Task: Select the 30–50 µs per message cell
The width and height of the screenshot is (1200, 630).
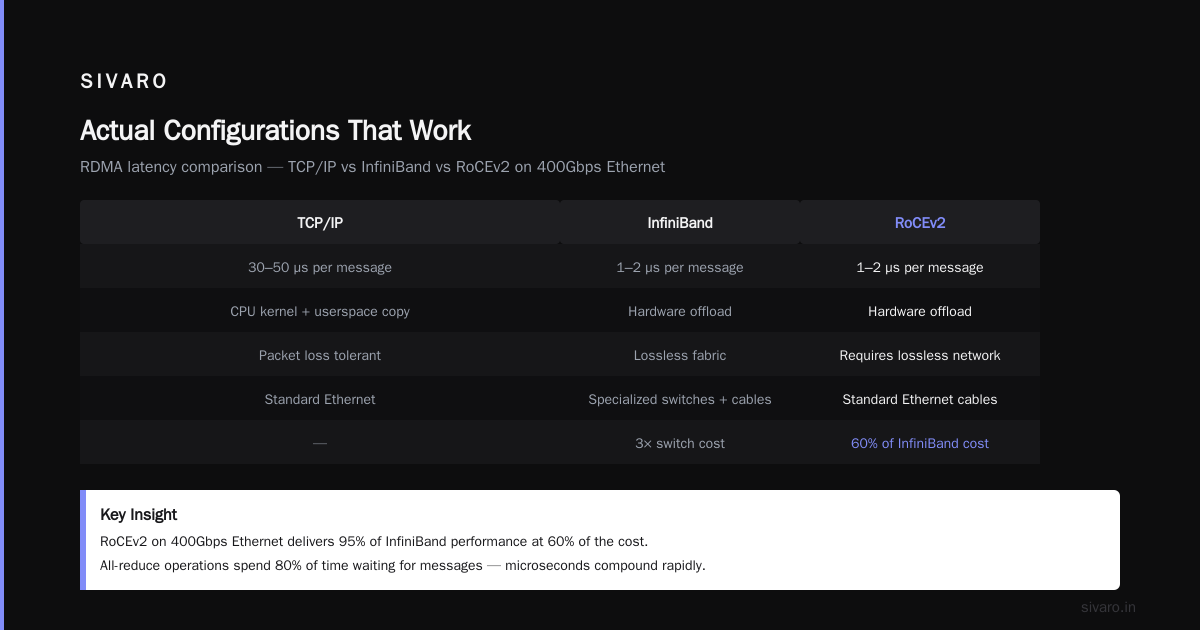Action: click(x=320, y=267)
